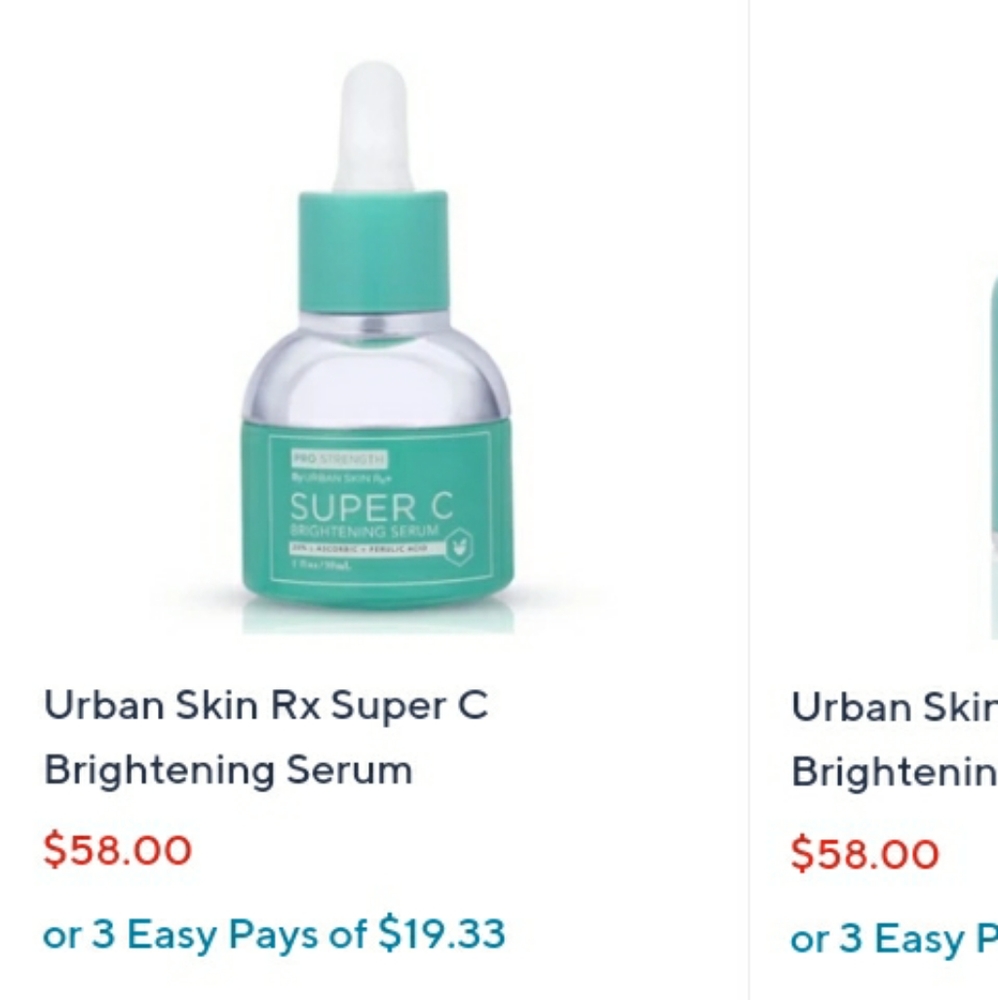Click the Ascorbic + Ferulic Acid label strip
The image size is (998, 1000).
tap(361, 548)
